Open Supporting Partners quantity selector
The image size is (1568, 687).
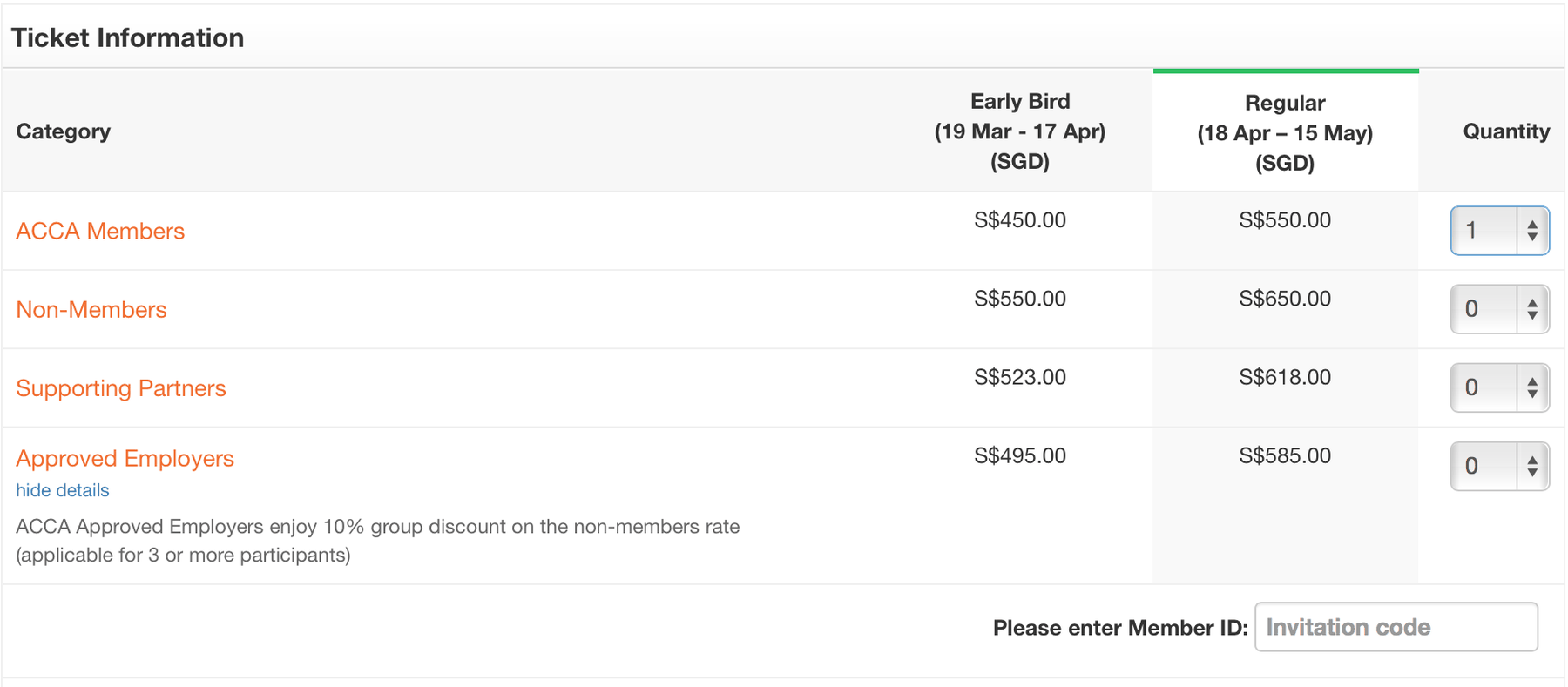tap(1499, 387)
